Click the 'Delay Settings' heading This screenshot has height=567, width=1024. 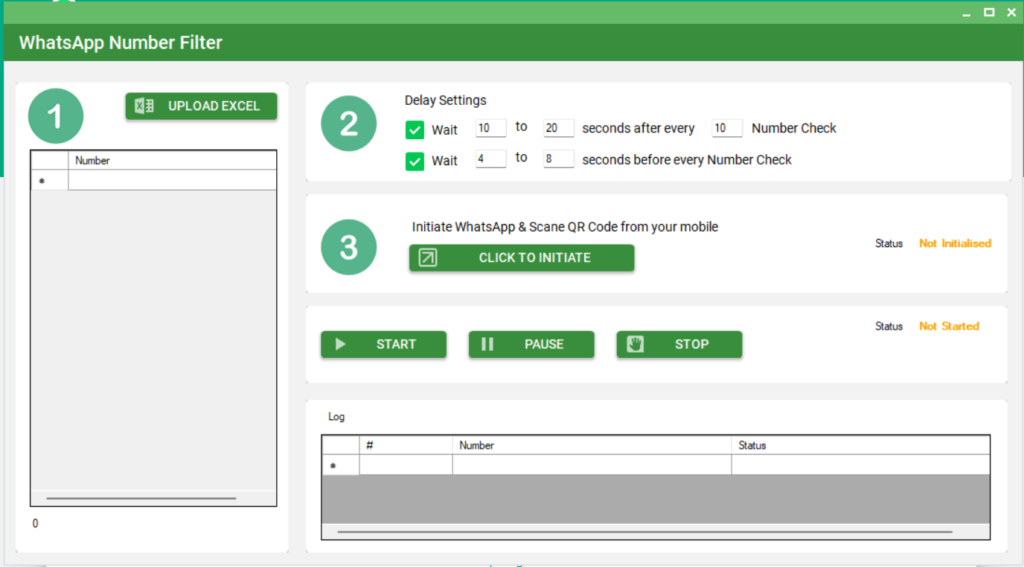445,100
